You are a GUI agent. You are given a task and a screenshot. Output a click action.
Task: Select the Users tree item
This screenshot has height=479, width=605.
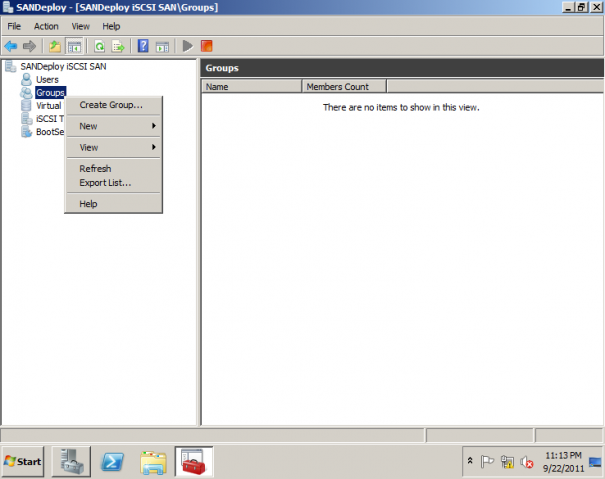pyautogui.click(x=47, y=80)
